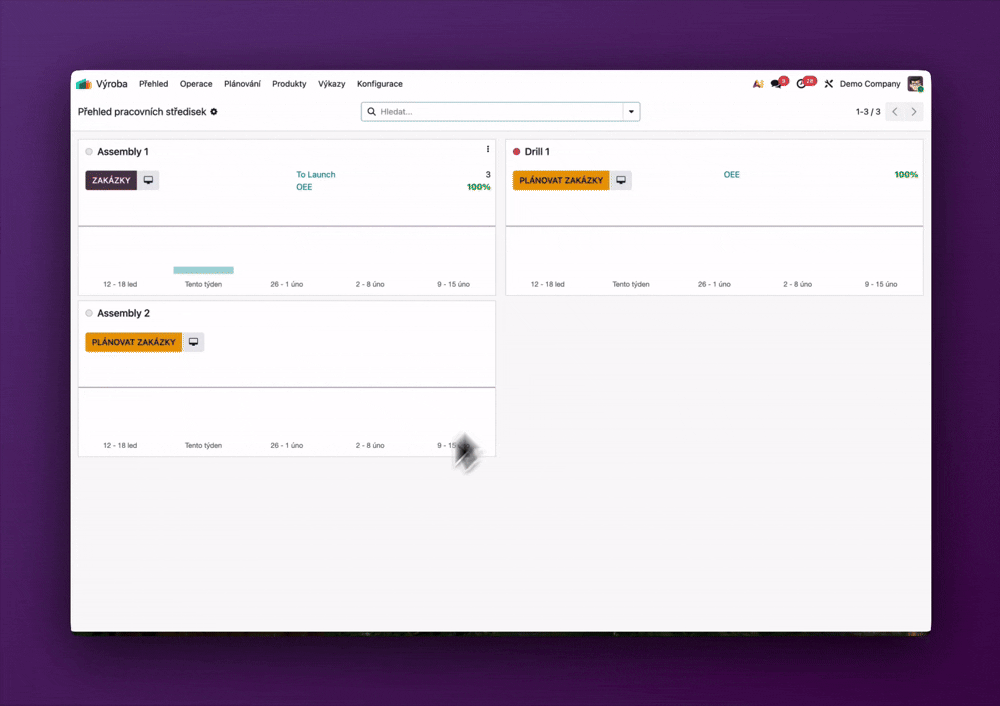The image size is (1000, 706).
Task: Click the wrench debug tools icon
Action: (x=828, y=84)
